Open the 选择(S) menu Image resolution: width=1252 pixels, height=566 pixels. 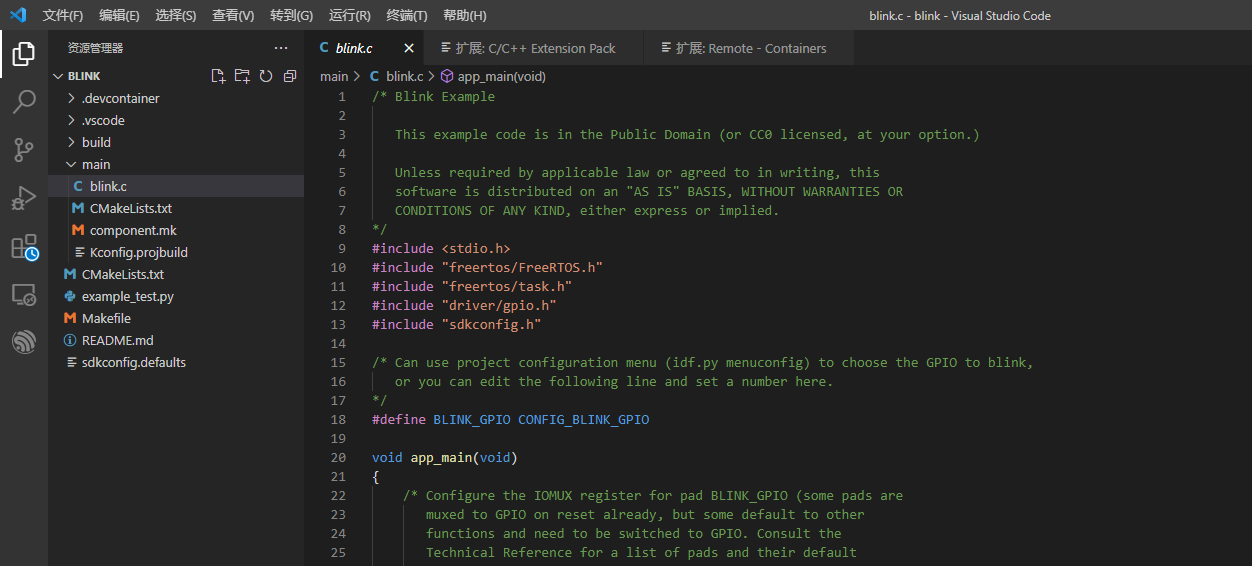click(x=176, y=15)
